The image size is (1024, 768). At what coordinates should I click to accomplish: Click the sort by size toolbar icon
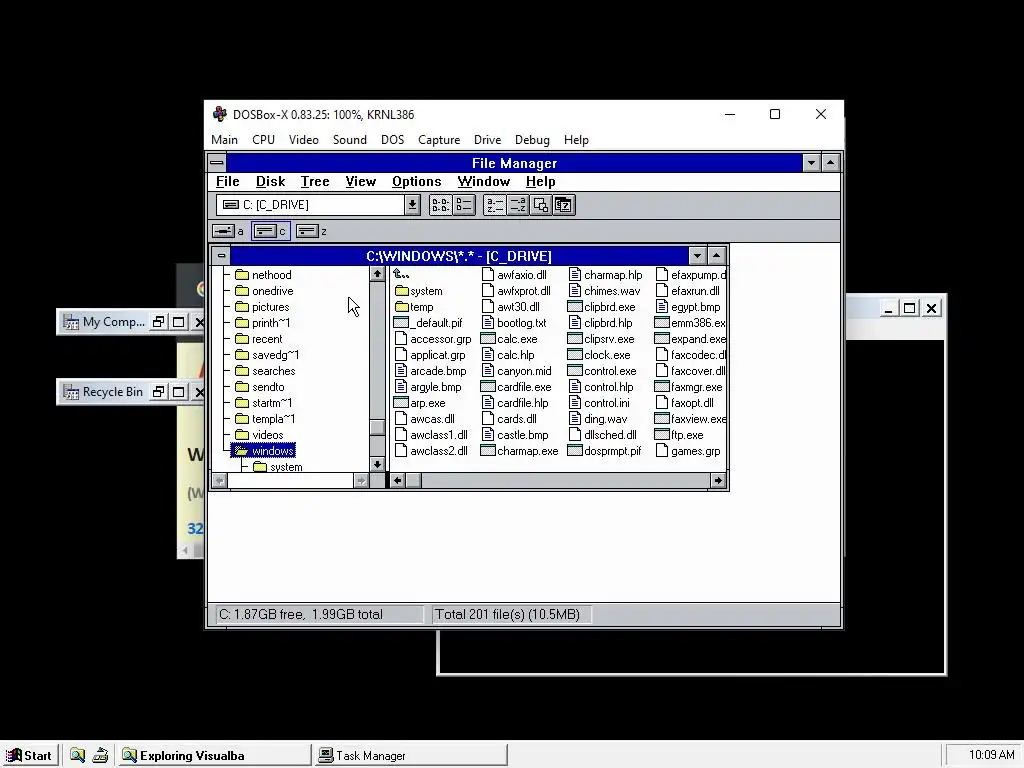[x=541, y=205]
